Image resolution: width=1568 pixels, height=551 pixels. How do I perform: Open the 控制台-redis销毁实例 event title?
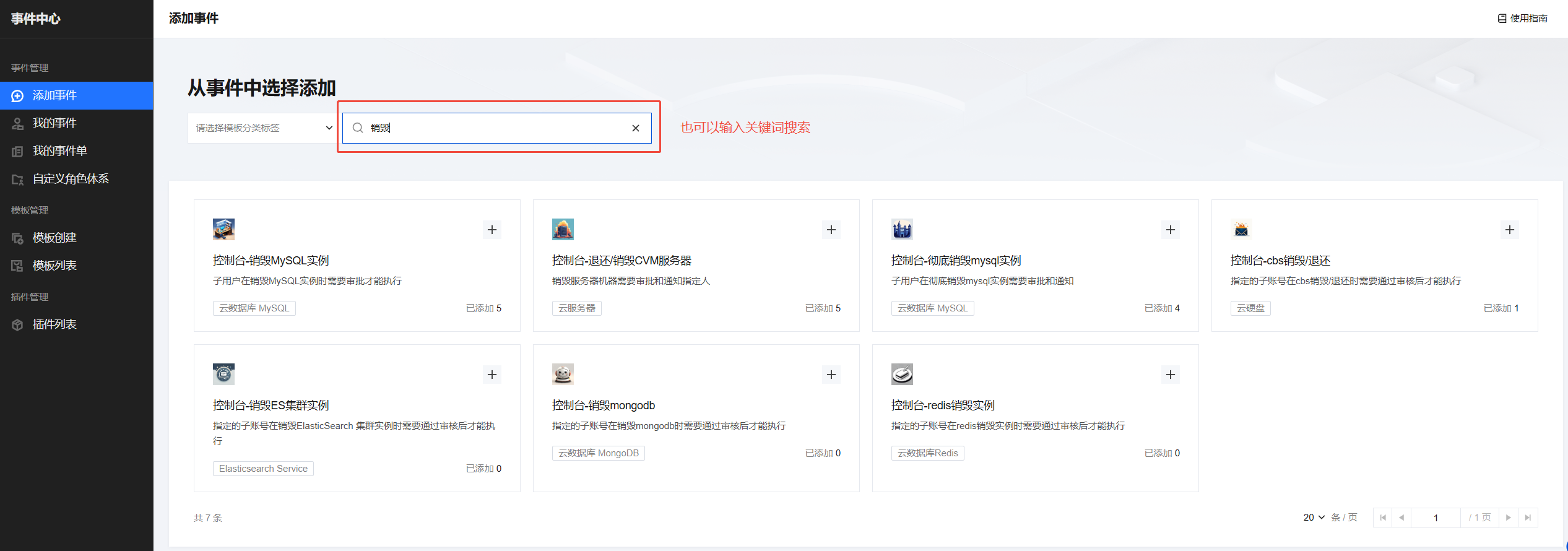[x=943, y=406]
